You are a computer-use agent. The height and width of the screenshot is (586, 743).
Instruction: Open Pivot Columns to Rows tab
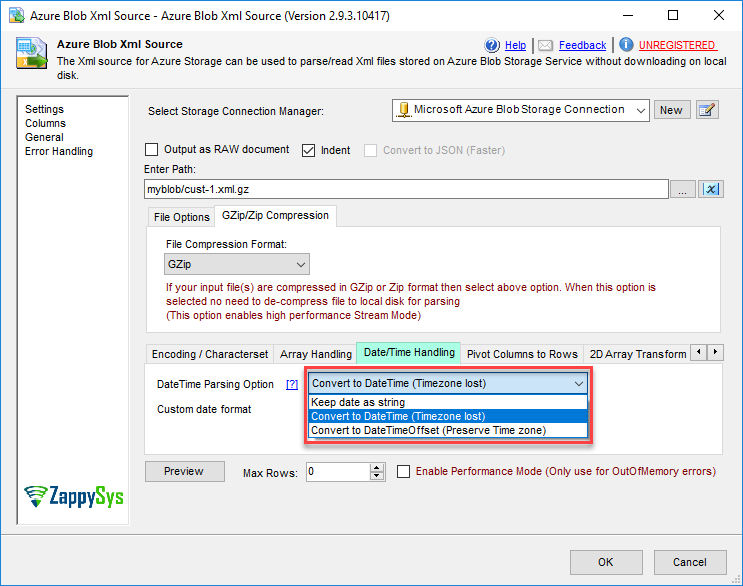click(x=522, y=354)
